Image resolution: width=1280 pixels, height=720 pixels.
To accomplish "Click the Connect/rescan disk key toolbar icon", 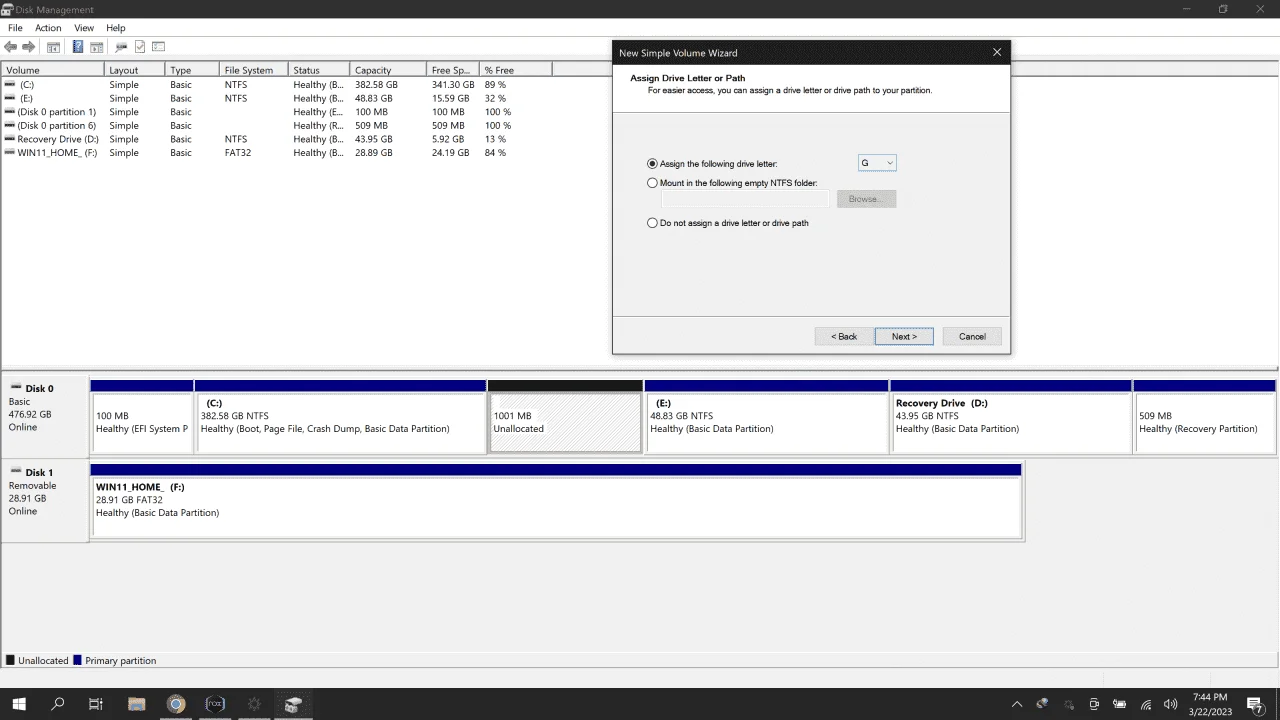I will [121, 47].
